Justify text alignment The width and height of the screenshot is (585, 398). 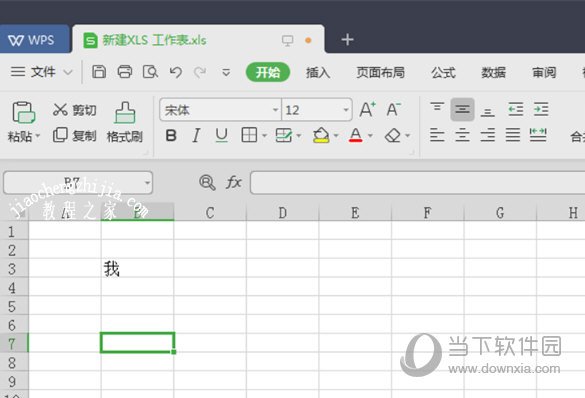[513, 135]
